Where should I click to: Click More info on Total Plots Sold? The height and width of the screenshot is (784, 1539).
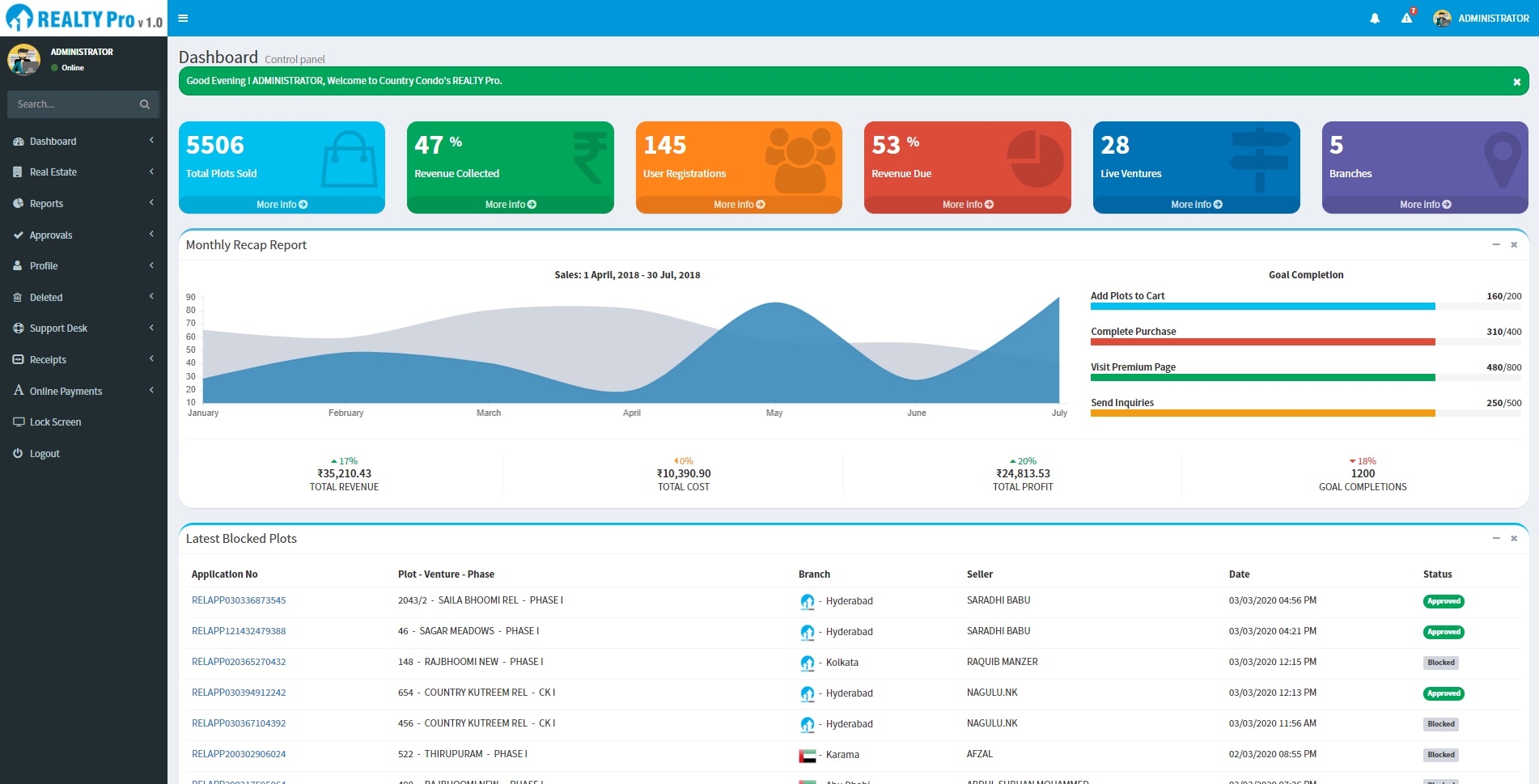tap(282, 205)
